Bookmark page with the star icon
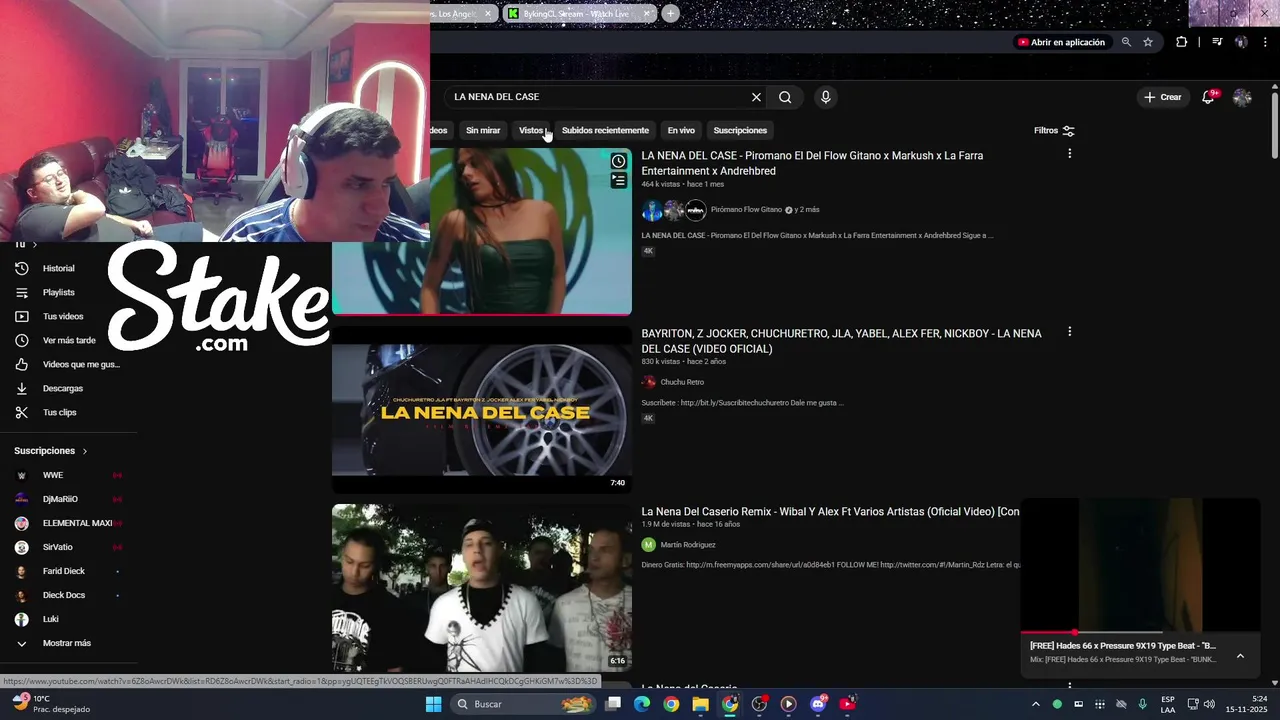Screen dimensions: 1280x720 click(1148, 42)
